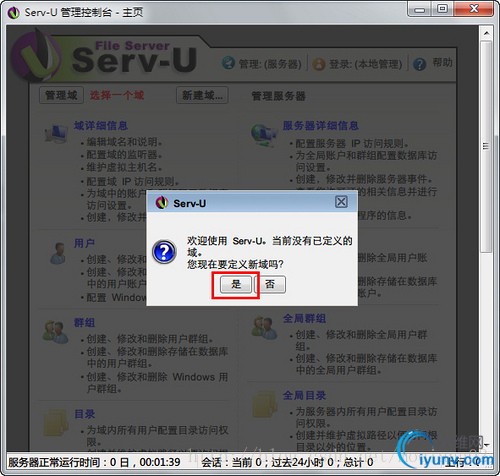Screen dimensions: 500x476
Task: Click the help question mark icon
Action: tap(420, 64)
